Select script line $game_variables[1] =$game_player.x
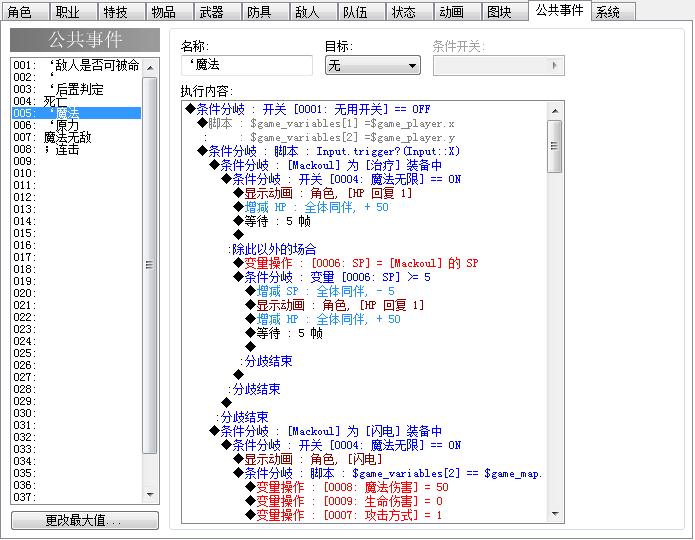Image resolution: width=695 pixels, height=540 pixels. point(326,123)
